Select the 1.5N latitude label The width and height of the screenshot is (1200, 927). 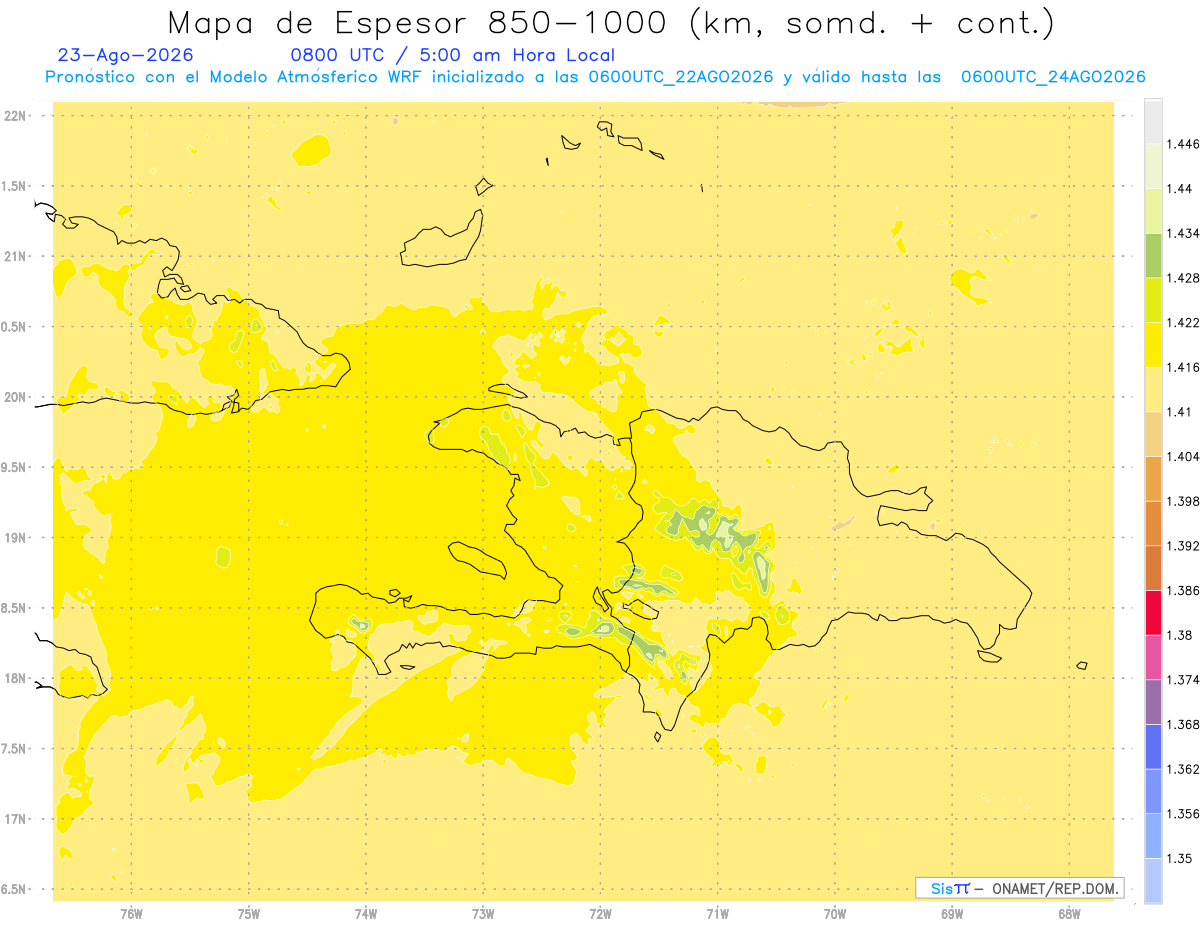(x=15, y=186)
